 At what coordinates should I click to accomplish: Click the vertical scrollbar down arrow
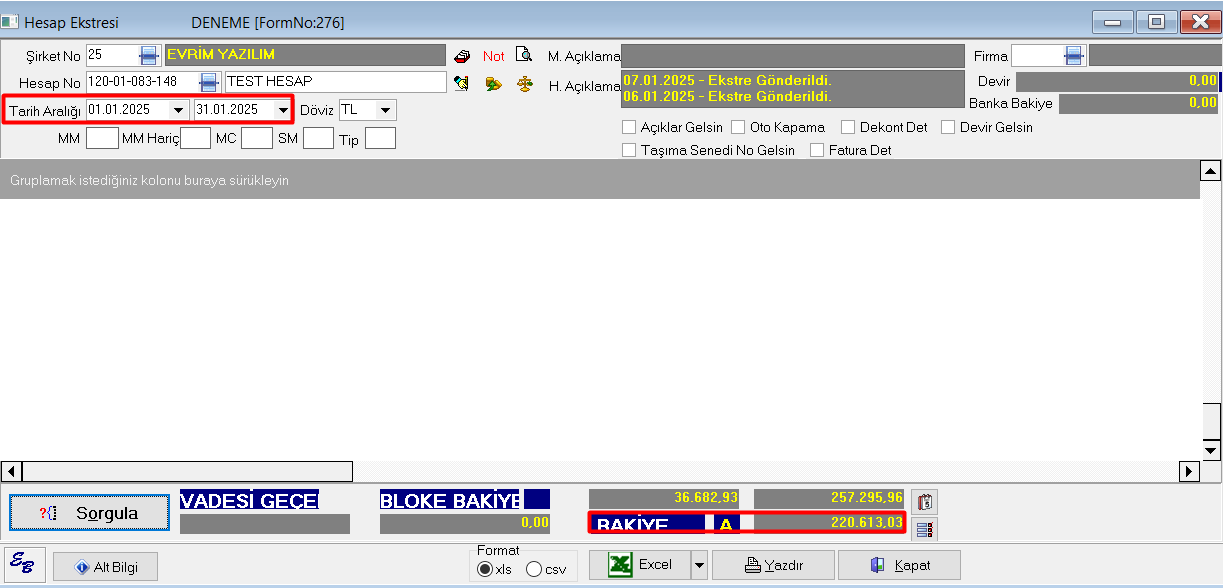point(1211,449)
